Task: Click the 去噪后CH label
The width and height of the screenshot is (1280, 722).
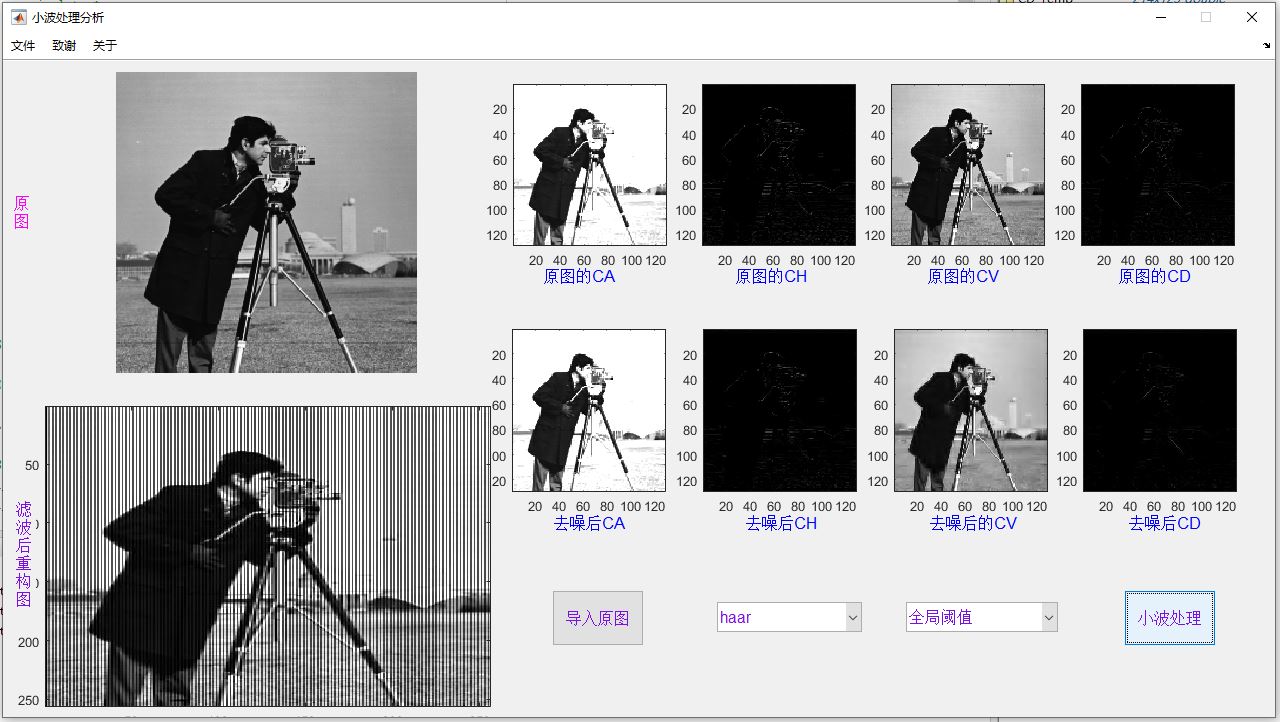Action: [781, 523]
